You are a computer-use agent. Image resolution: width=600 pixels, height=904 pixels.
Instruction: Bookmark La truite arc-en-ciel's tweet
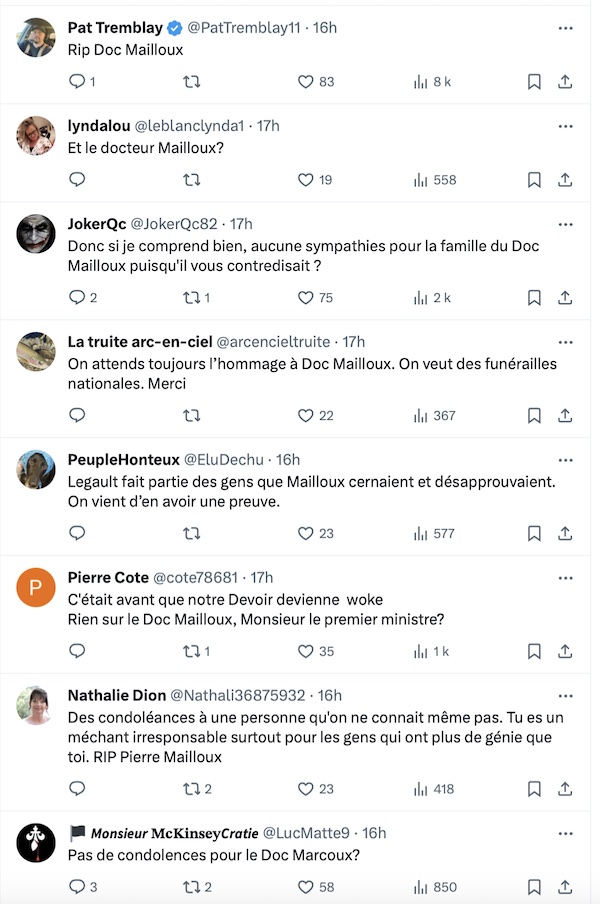[534, 416]
